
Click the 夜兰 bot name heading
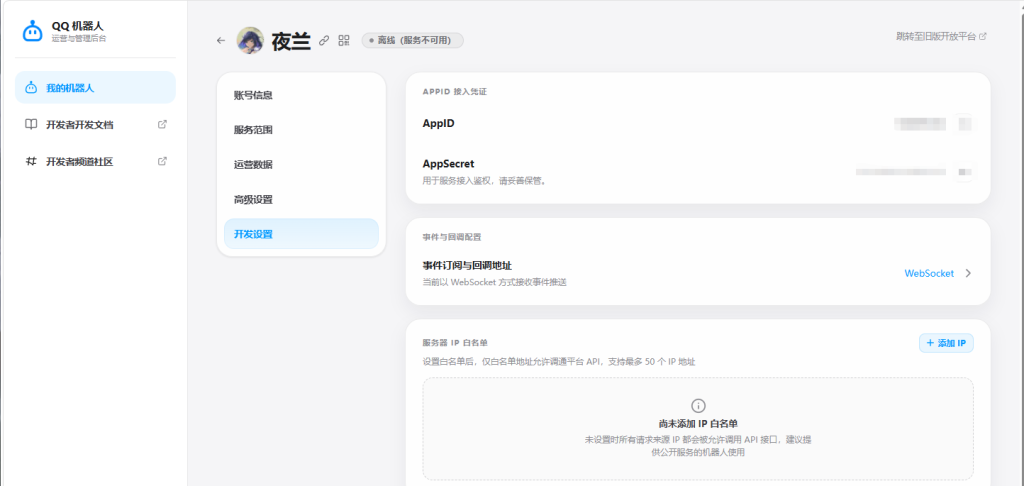pos(291,40)
